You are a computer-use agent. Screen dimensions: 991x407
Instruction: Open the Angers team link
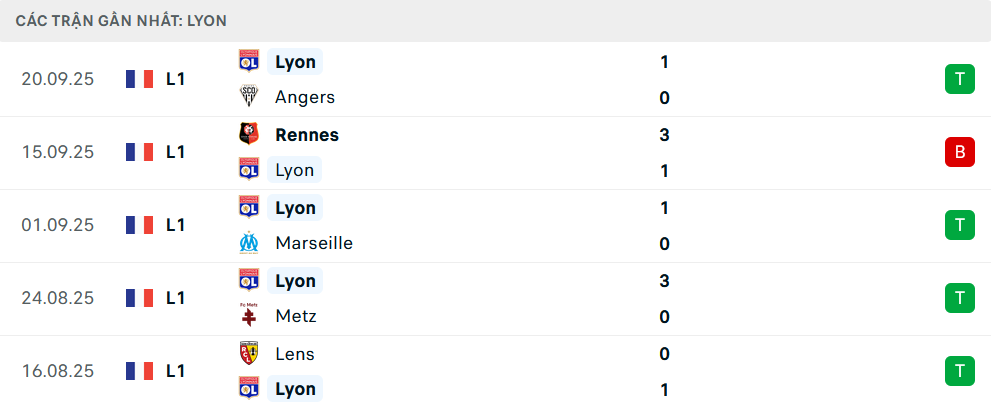click(304, 97)
